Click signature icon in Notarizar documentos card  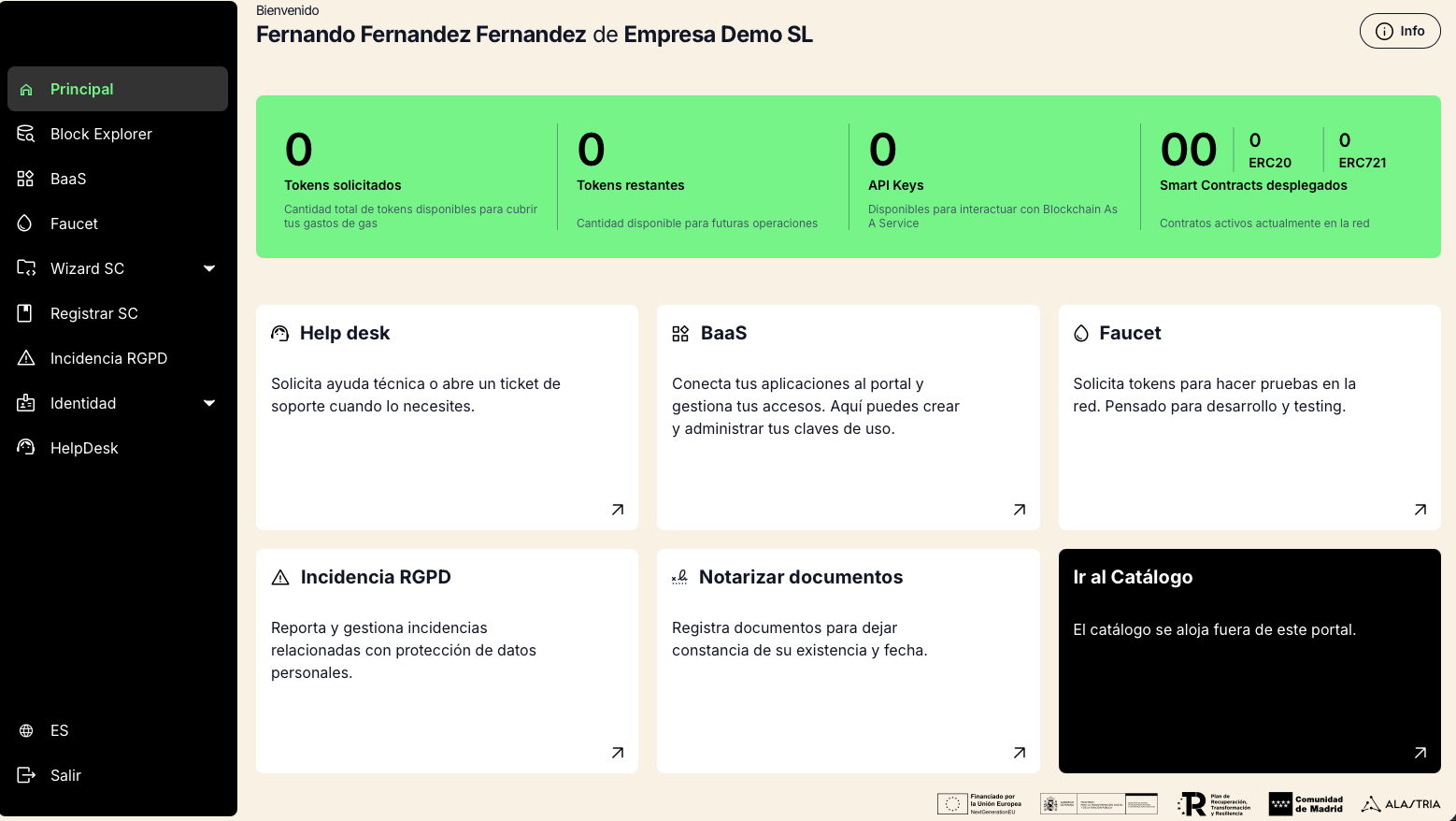tap(680, 578)
